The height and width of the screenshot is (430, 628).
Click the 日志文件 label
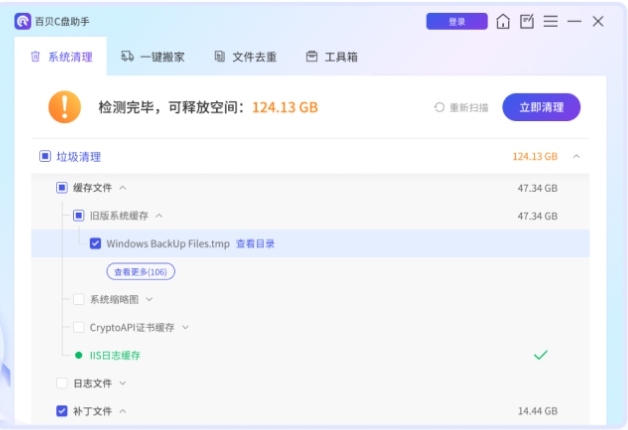[x=93, y=383]
